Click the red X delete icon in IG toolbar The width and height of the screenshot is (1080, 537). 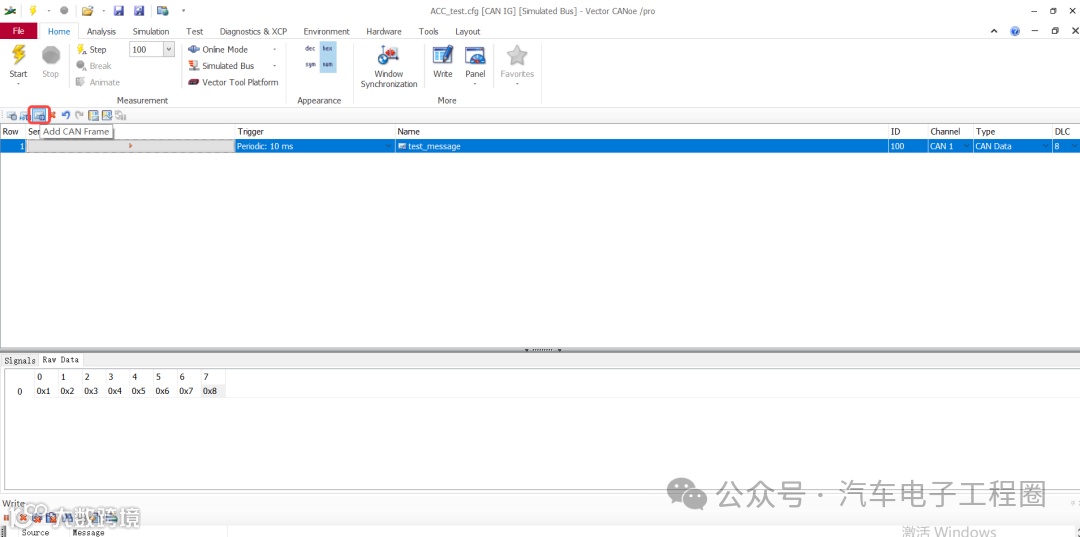(52, 115)
